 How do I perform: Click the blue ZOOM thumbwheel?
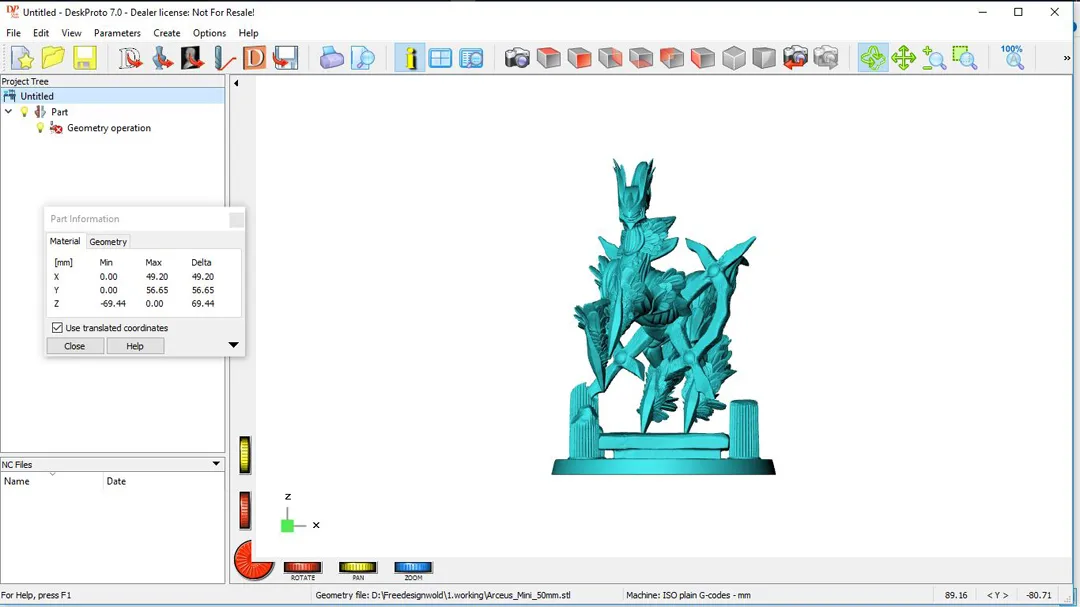[x=413, y=567]
